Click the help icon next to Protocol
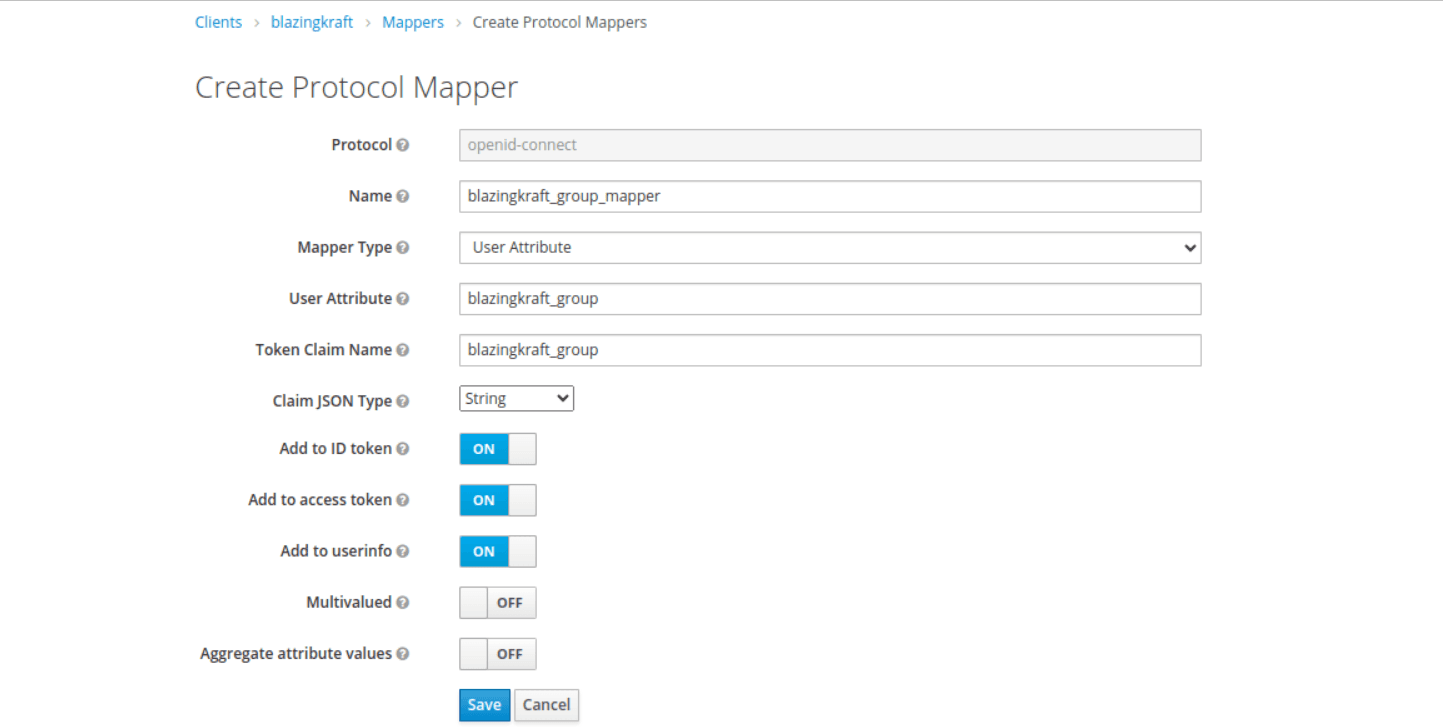 (x=402, y=145)
